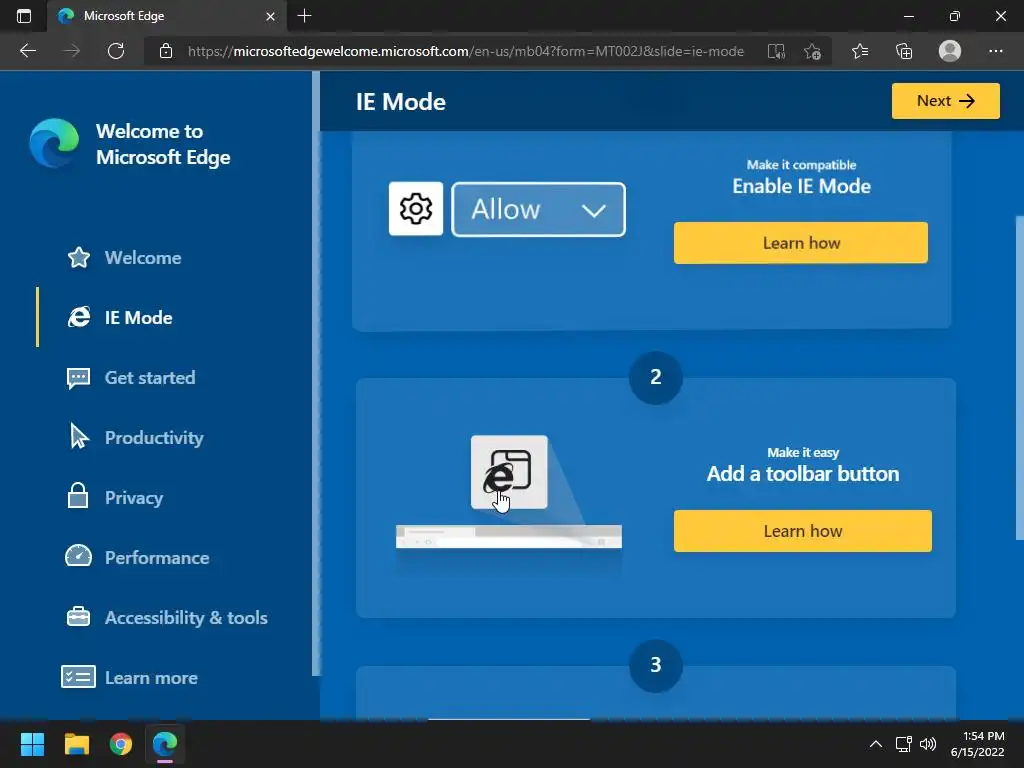Click the Performance gauge icon

[78, 556]
